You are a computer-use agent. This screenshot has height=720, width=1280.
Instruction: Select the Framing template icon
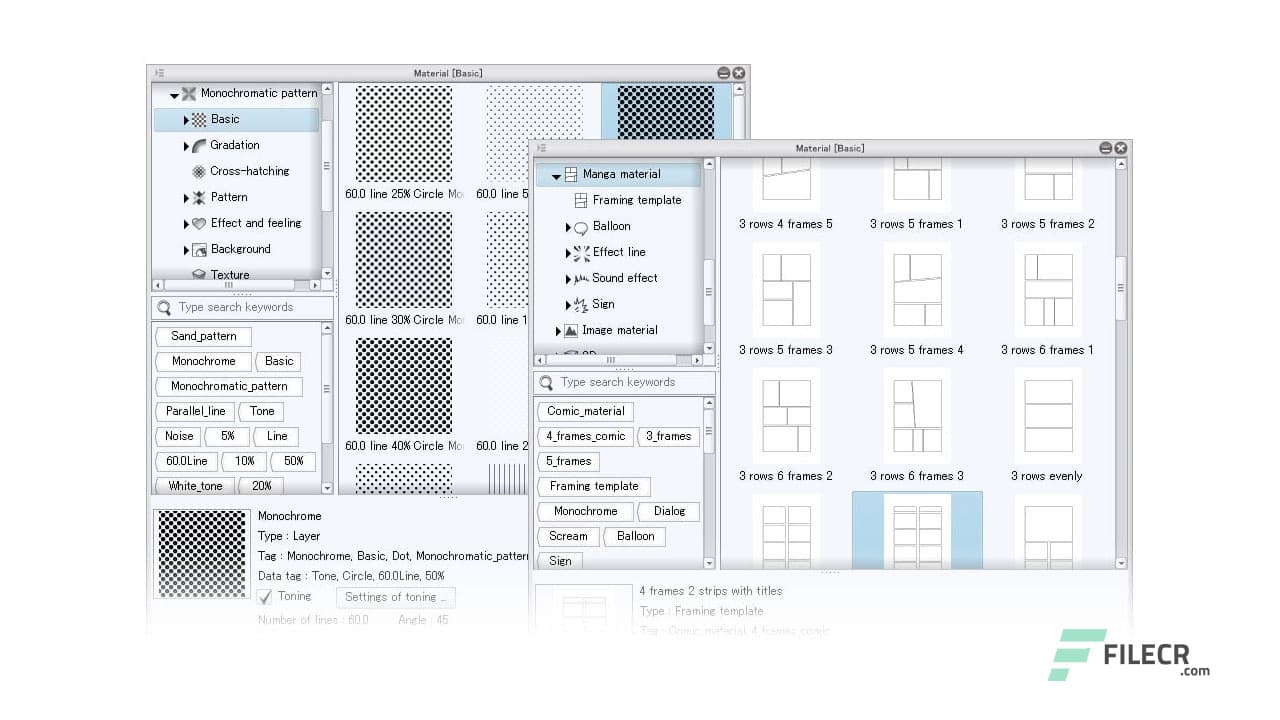tap(581, 200)
